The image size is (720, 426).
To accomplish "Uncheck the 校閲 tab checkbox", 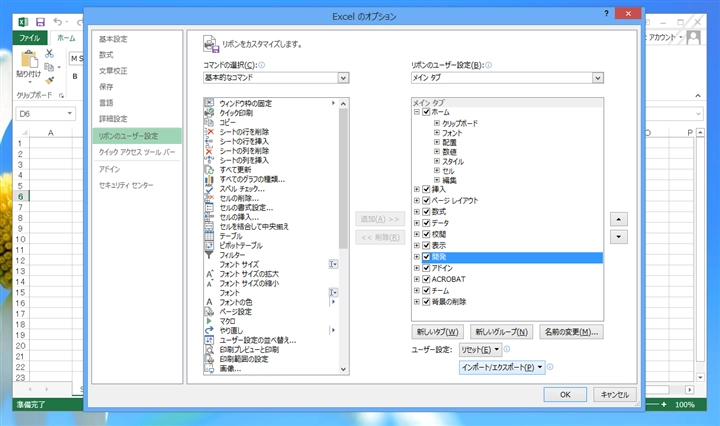I will [x=426, y=234].
